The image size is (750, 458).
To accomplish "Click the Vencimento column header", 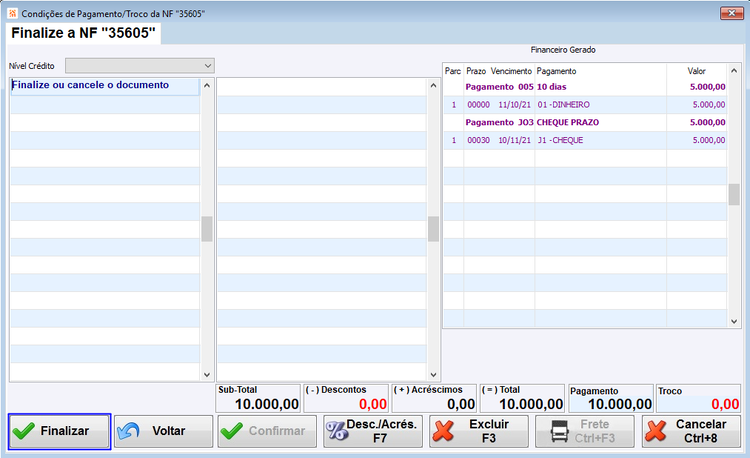I will click(x=511, y=71).
